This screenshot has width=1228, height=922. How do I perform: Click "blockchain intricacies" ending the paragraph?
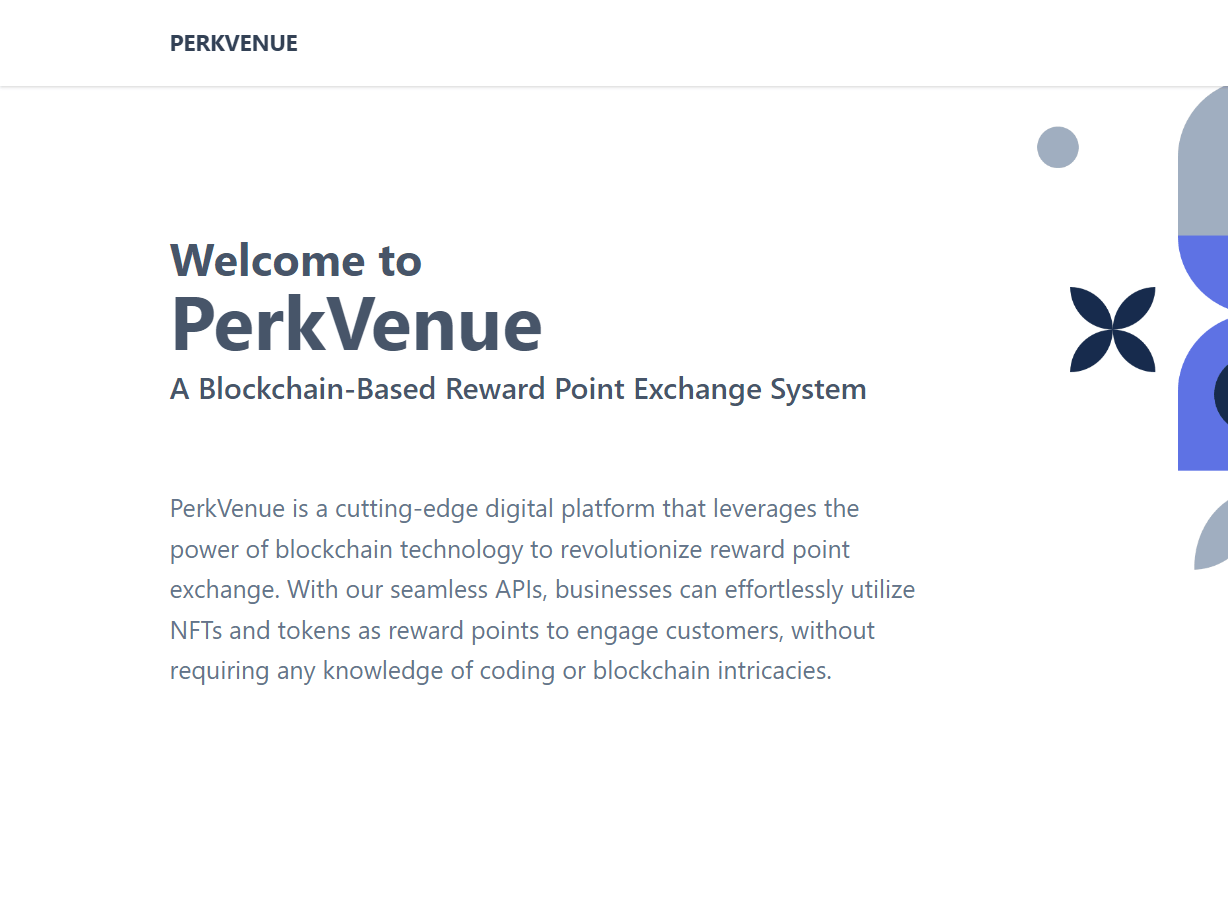pyautogui.click(x=711, y=671)
